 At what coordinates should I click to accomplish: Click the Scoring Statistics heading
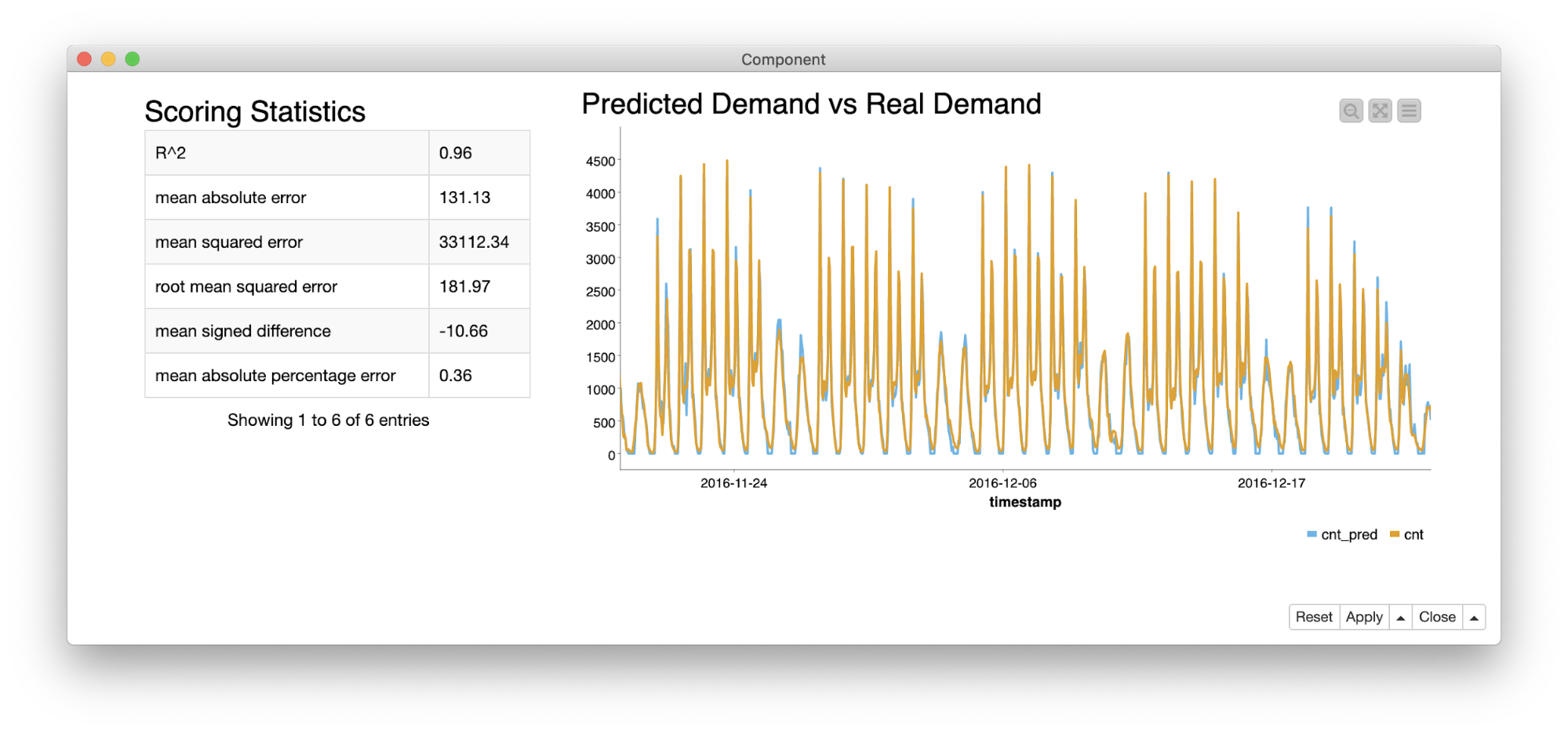click(255, 111)
